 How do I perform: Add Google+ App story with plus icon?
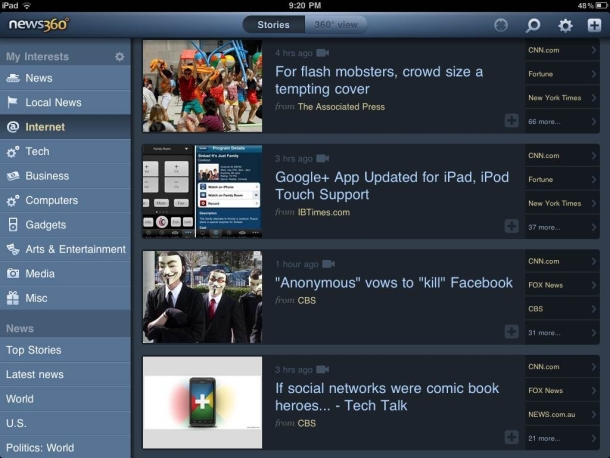tap(511, 226)
